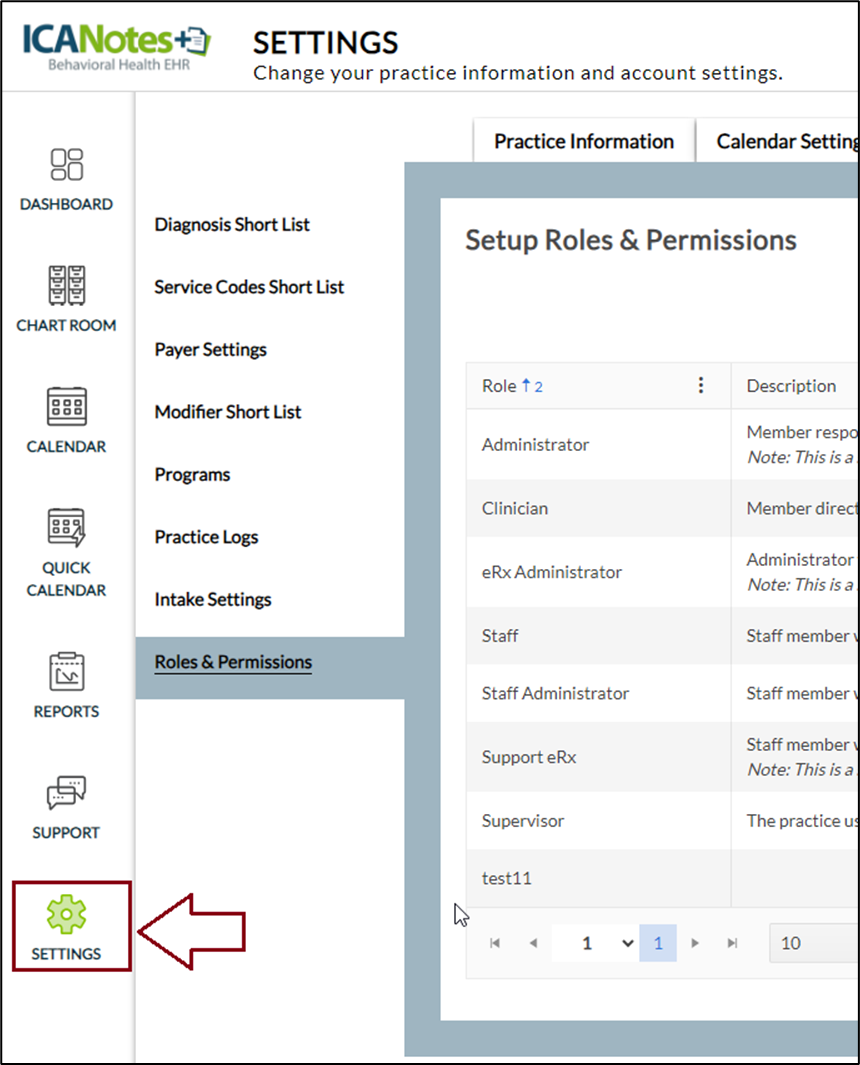860x1065 pixels.
Task: Open the Reports icon
Action: click(67, 673)
